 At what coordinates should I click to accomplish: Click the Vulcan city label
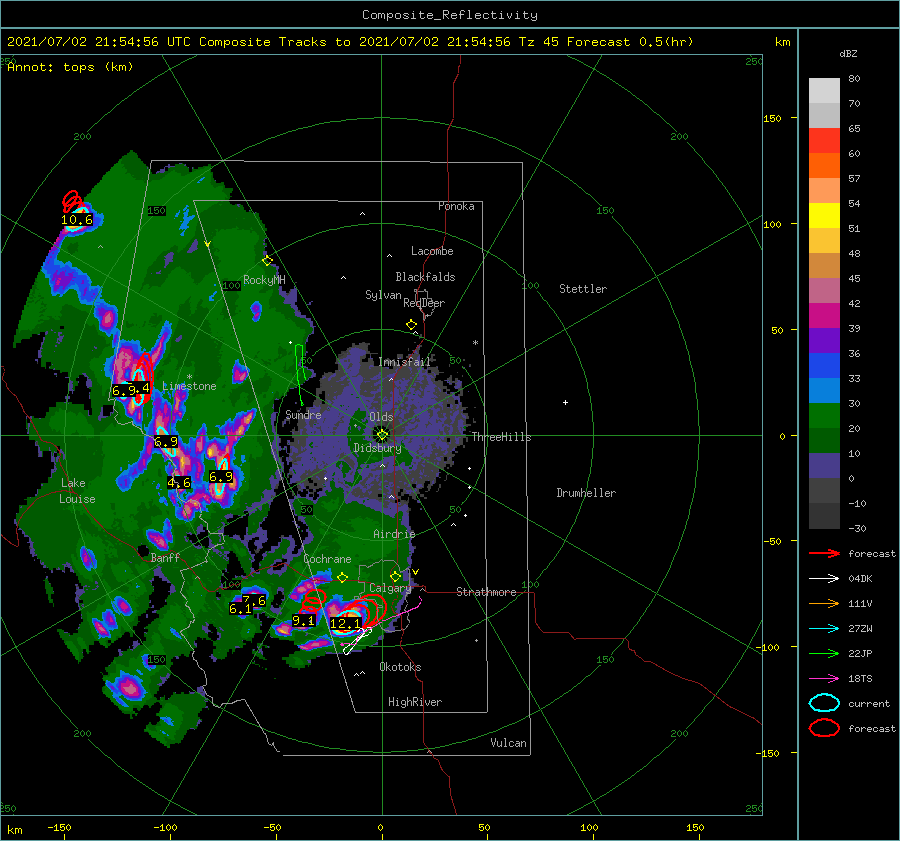509,743
